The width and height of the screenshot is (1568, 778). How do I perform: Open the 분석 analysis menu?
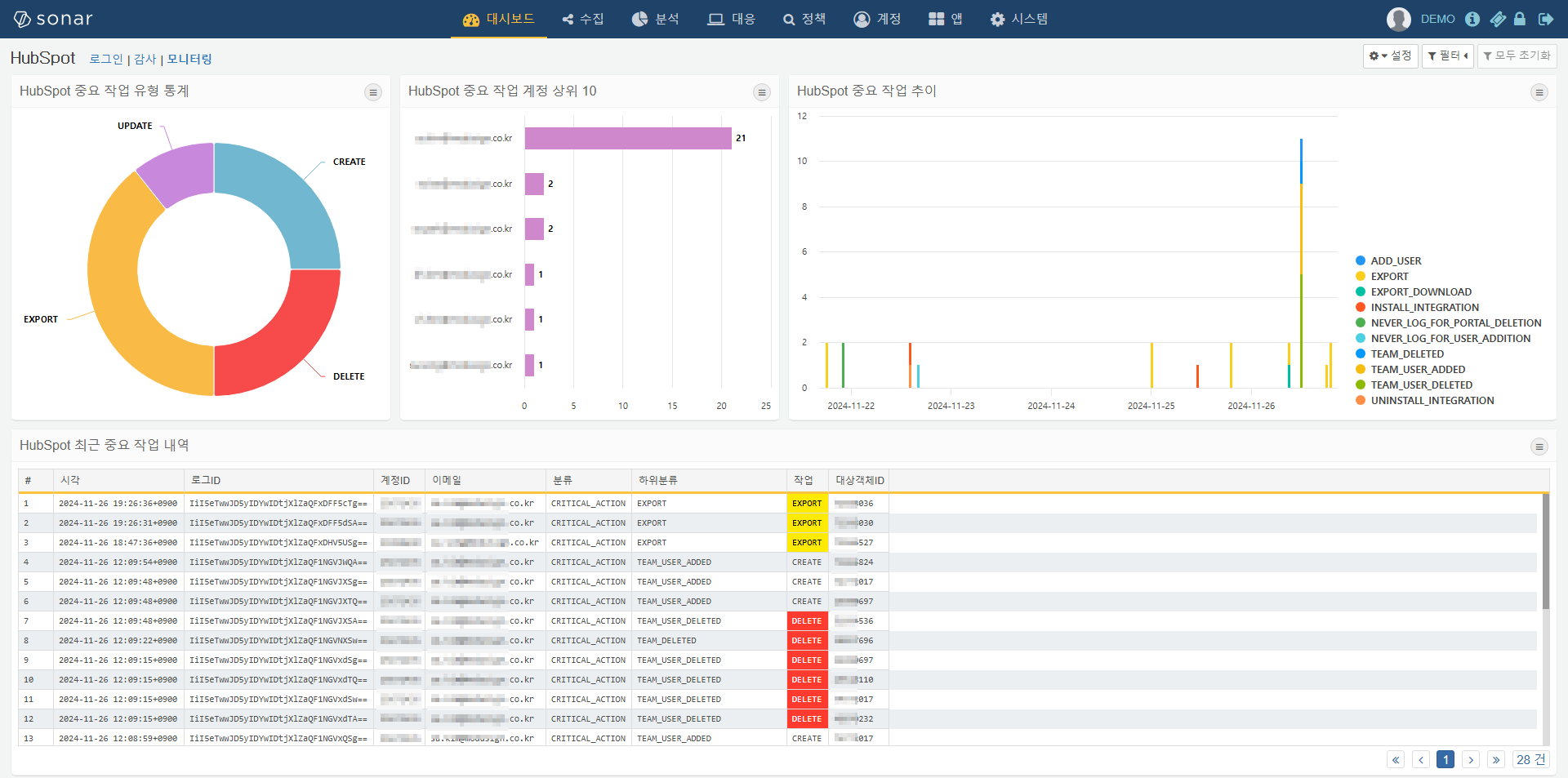point(656,19)
